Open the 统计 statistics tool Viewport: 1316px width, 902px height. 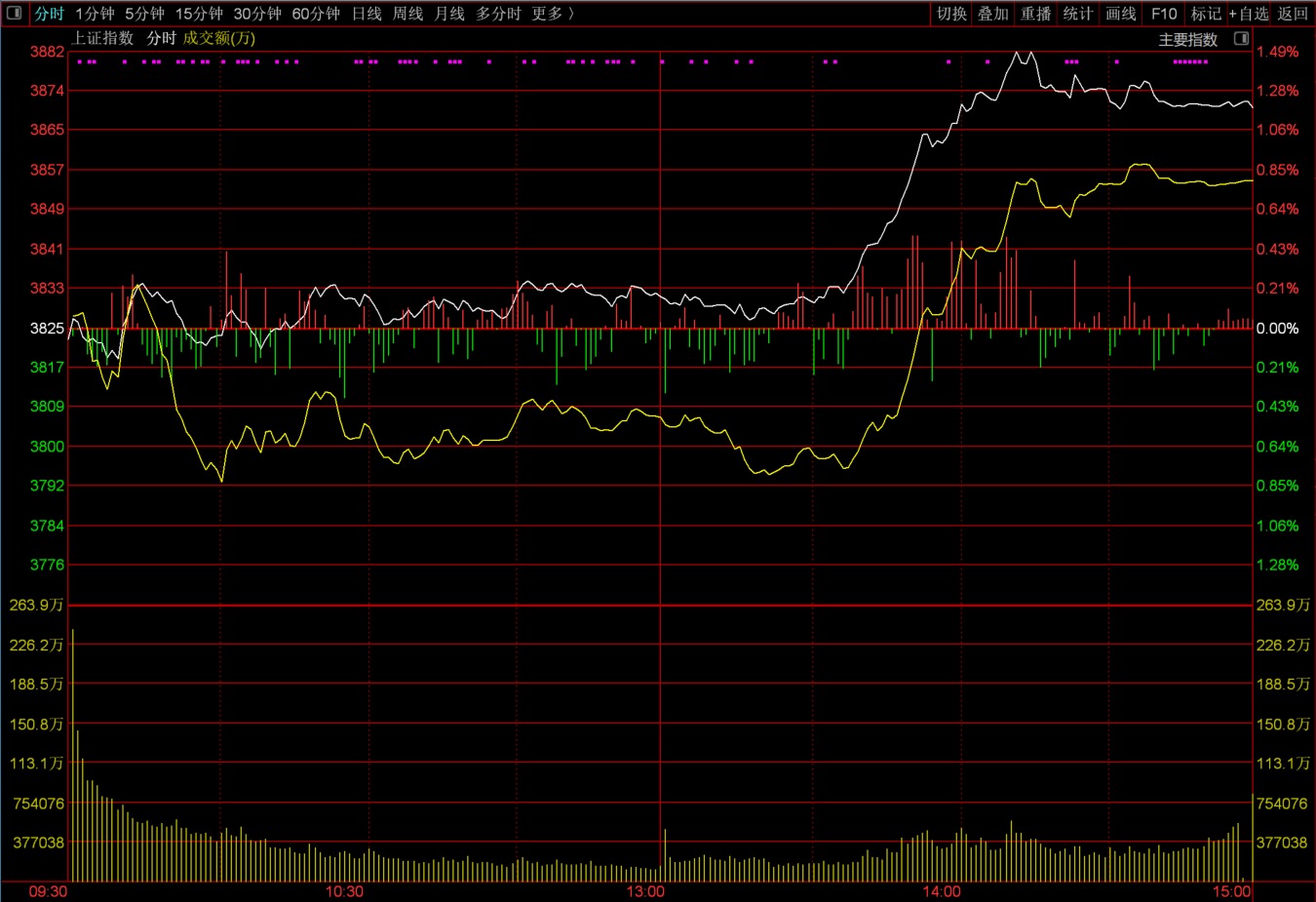1077,14
